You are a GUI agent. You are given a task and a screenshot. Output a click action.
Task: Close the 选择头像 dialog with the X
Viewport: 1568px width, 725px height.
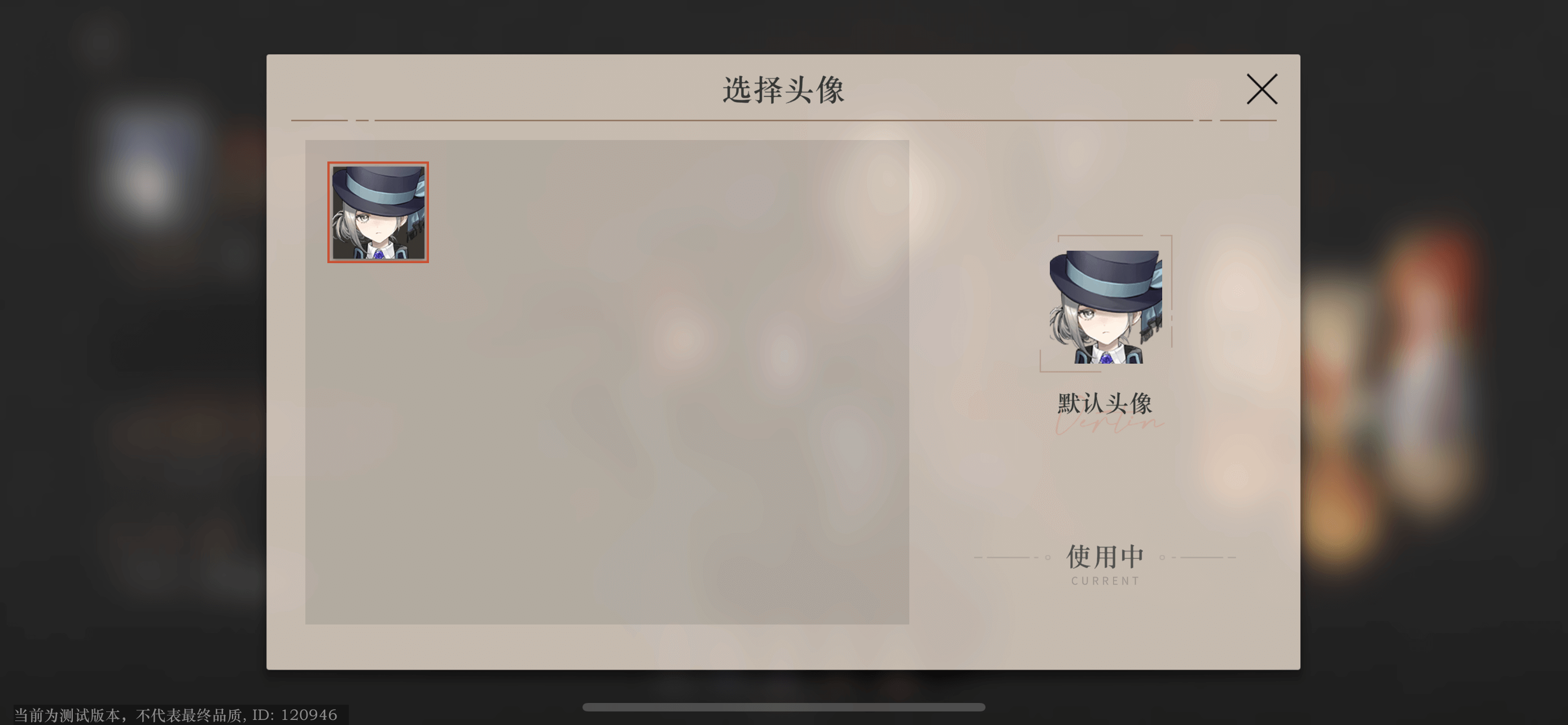coord(1262,89)
